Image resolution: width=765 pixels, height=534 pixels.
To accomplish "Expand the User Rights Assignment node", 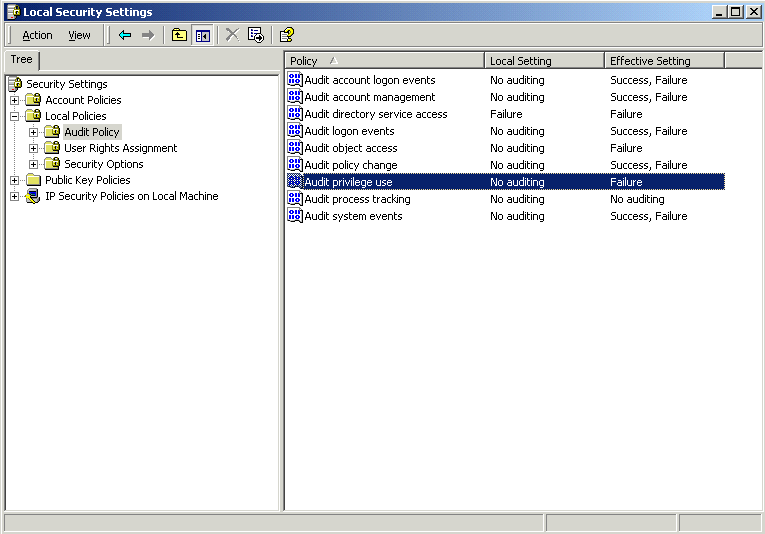I will 34,148.
